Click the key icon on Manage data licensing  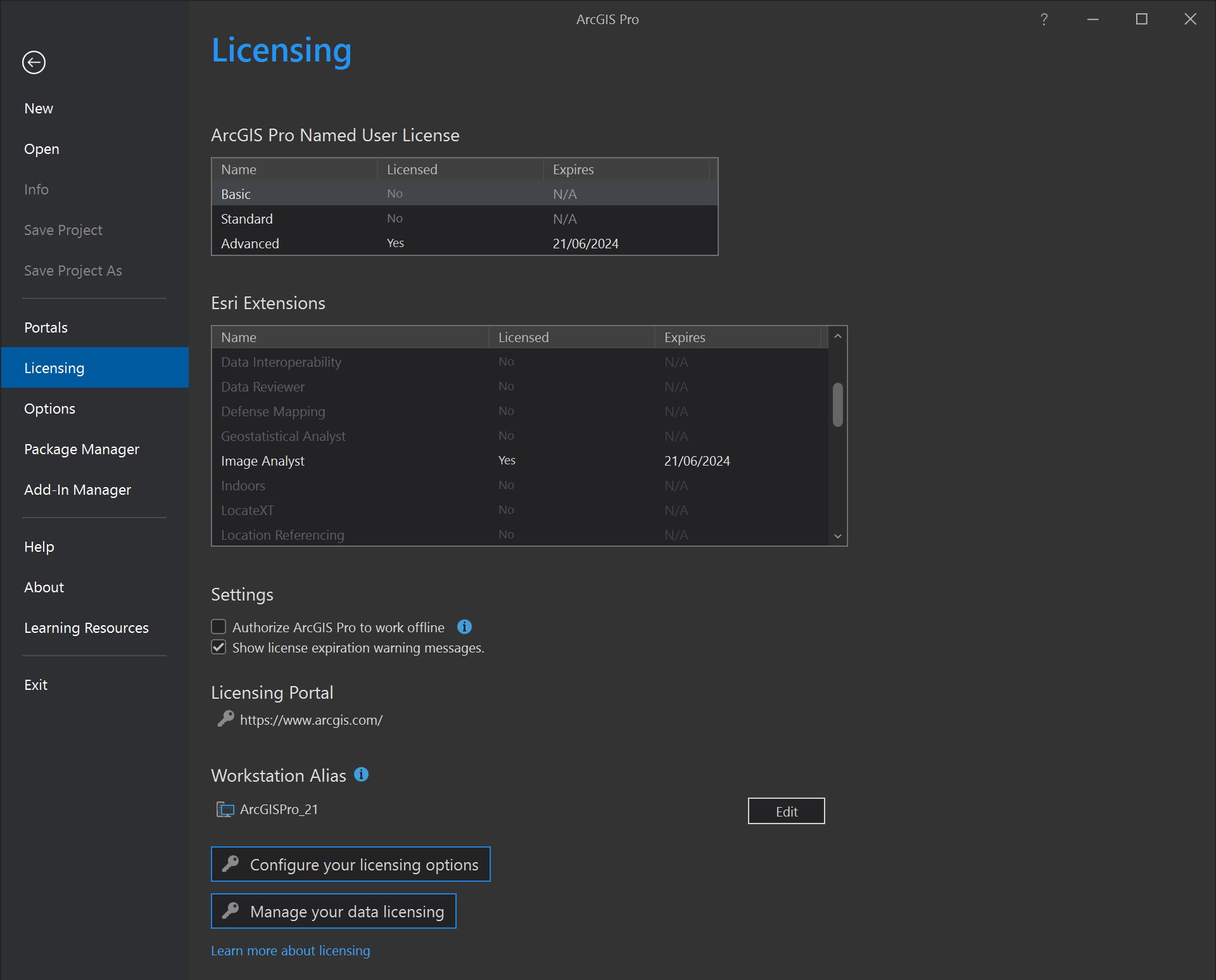[x=231, y=910]
